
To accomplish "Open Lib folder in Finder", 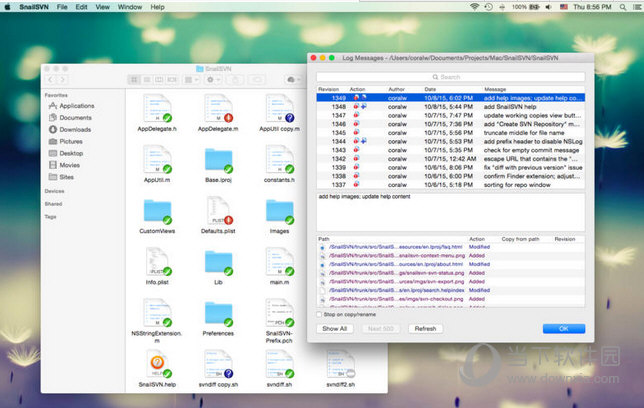I will click(x=218, y=263).
